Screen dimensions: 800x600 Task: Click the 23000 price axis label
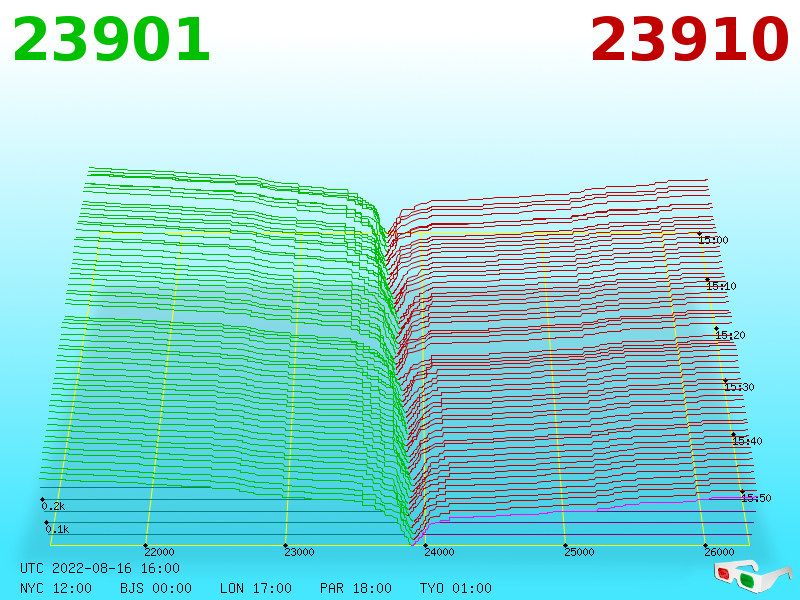299,552
